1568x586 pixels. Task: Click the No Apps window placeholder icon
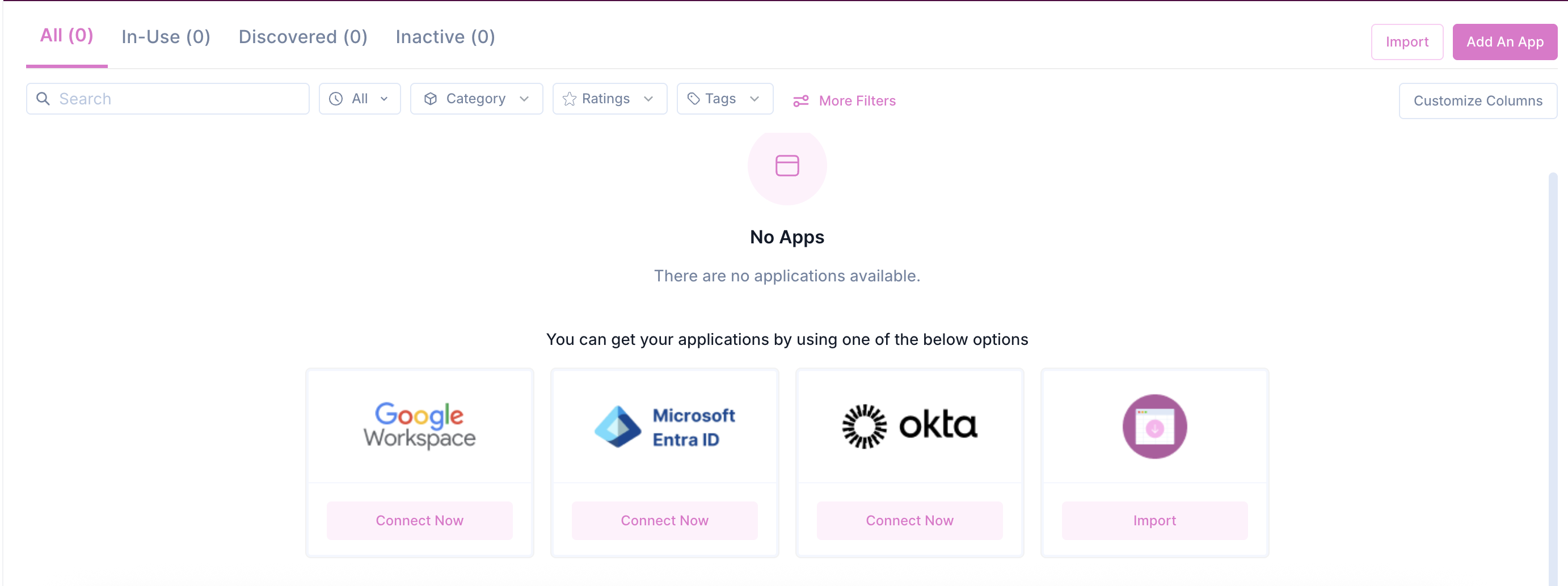point(787,166)
